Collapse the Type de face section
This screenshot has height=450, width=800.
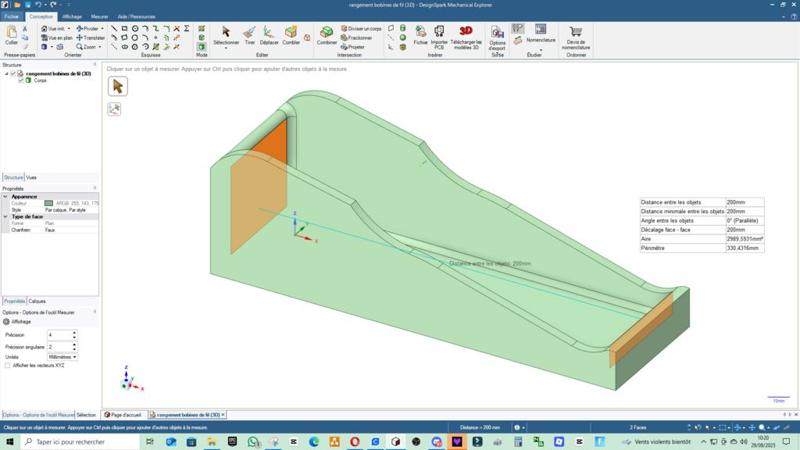point(6,216)
